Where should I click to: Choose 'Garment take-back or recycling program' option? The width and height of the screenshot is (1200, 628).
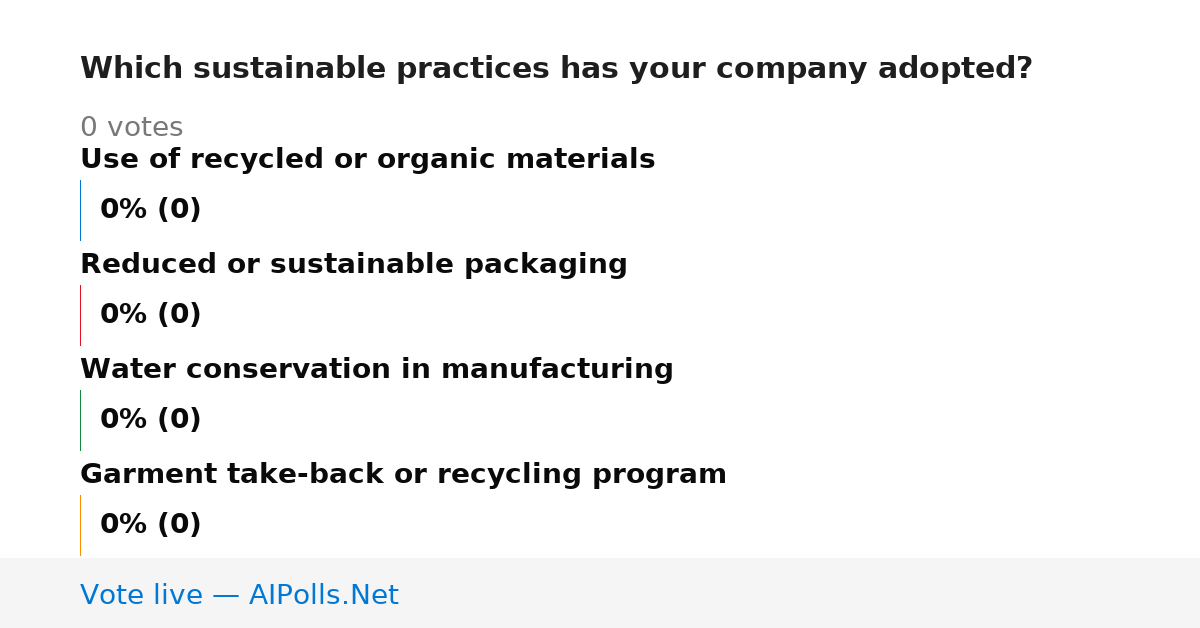(403, 475)
